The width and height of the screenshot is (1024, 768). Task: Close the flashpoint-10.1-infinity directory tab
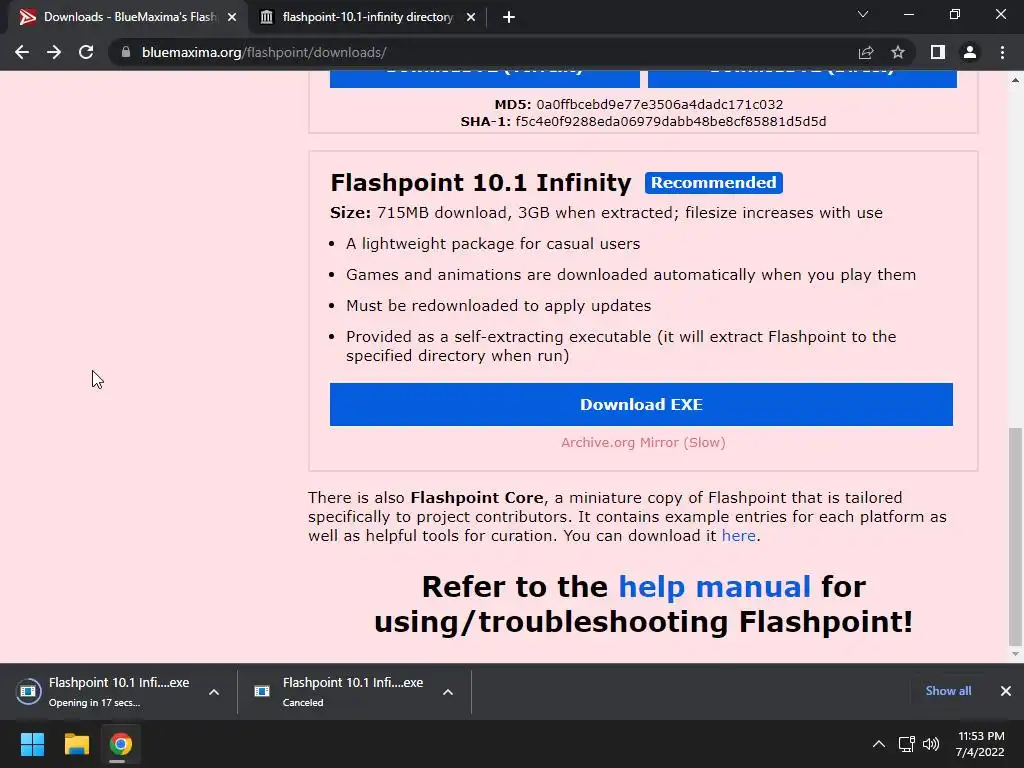[471, 17]
